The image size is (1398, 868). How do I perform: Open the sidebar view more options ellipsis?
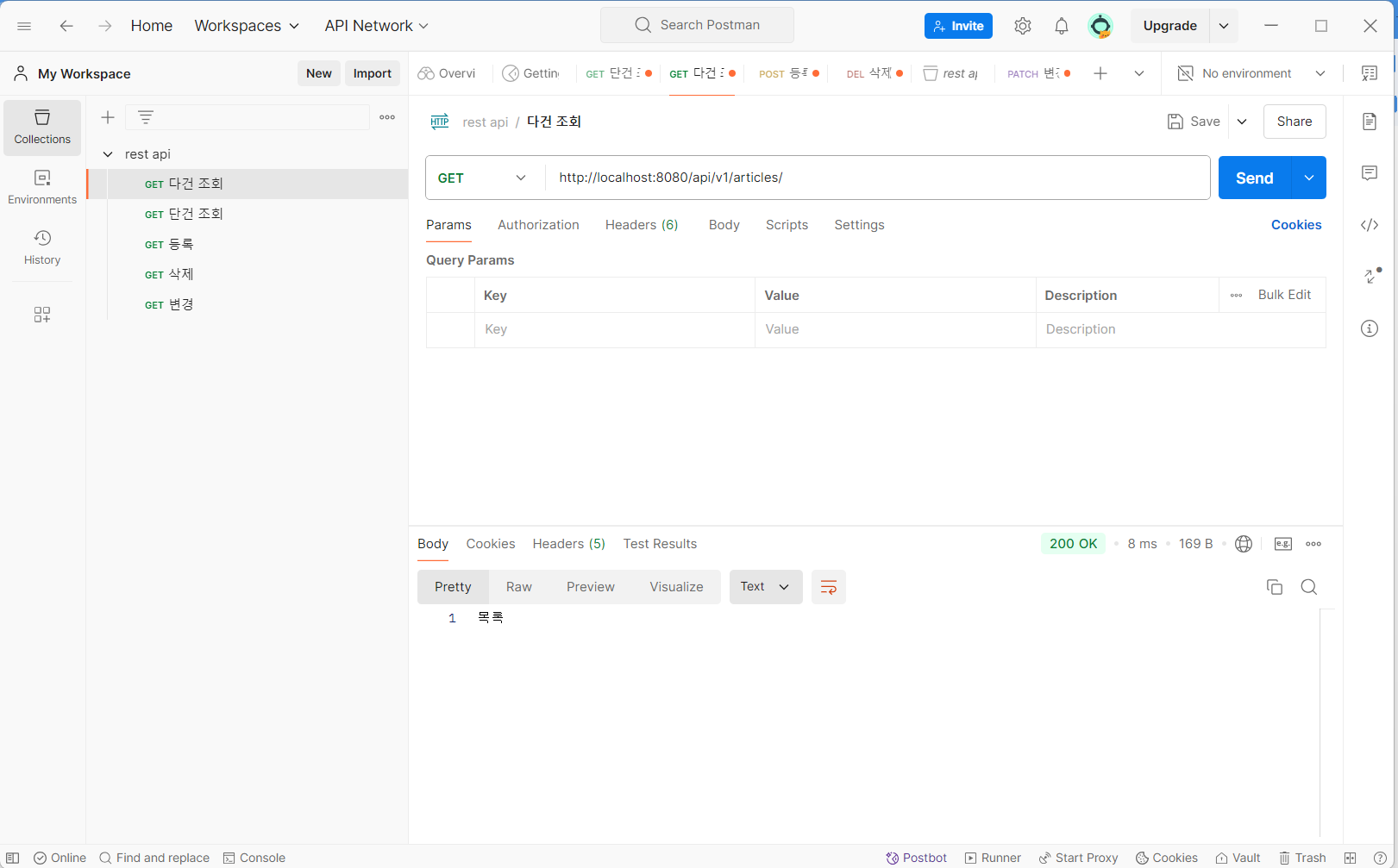pos(387,117)
